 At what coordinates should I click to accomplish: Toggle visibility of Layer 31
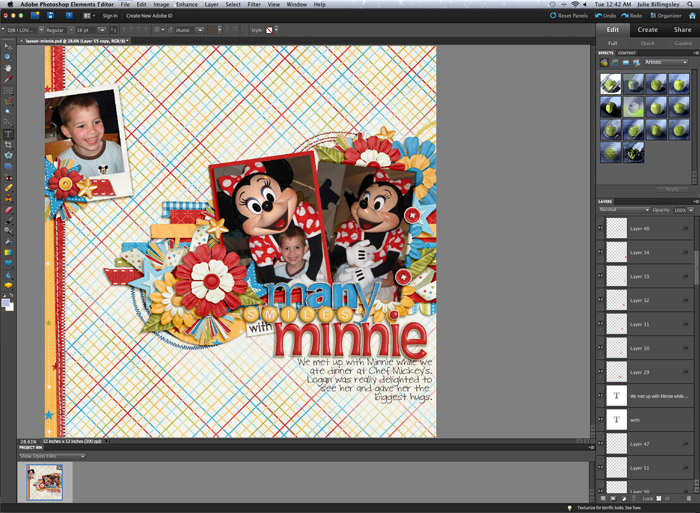point(600,324)
